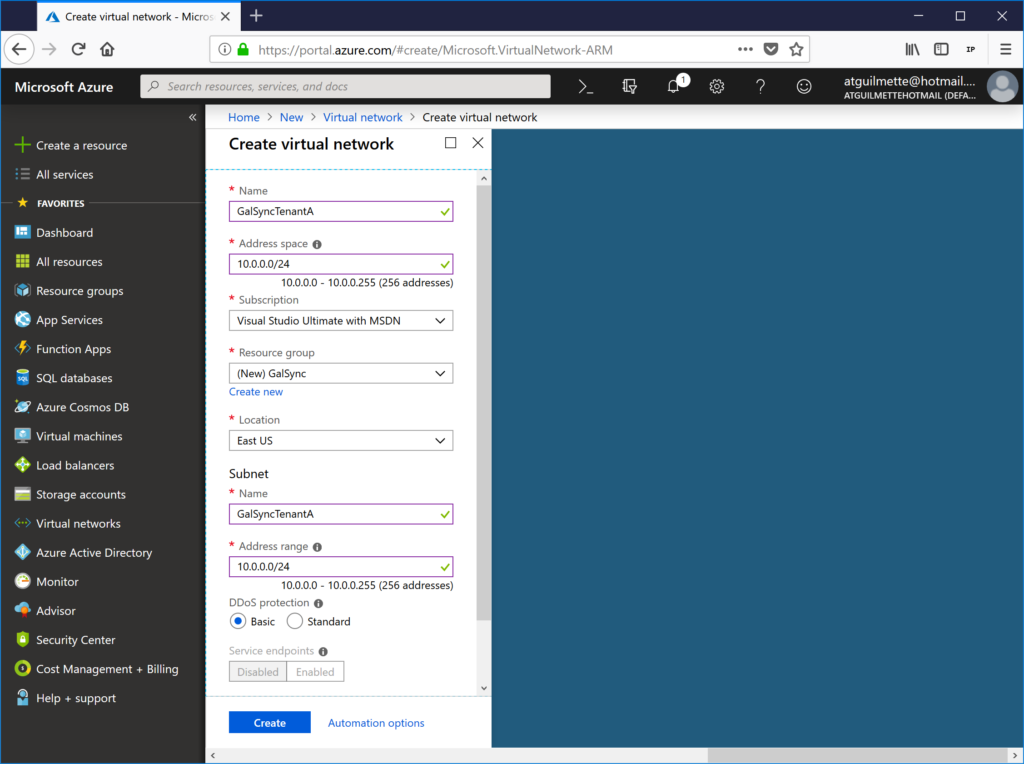Open the Subscription dropdown
Screen dimensions: 1024x764
pyautogui.click(x=341, y=320)
